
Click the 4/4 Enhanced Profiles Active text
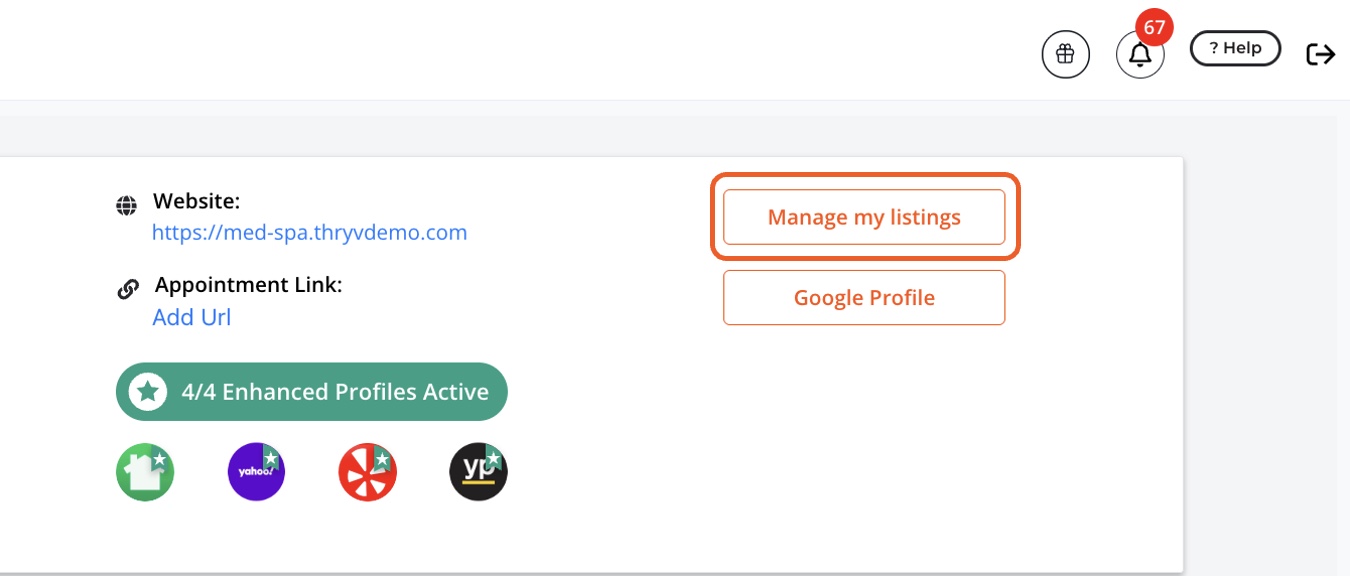click(x=335, y=392)
